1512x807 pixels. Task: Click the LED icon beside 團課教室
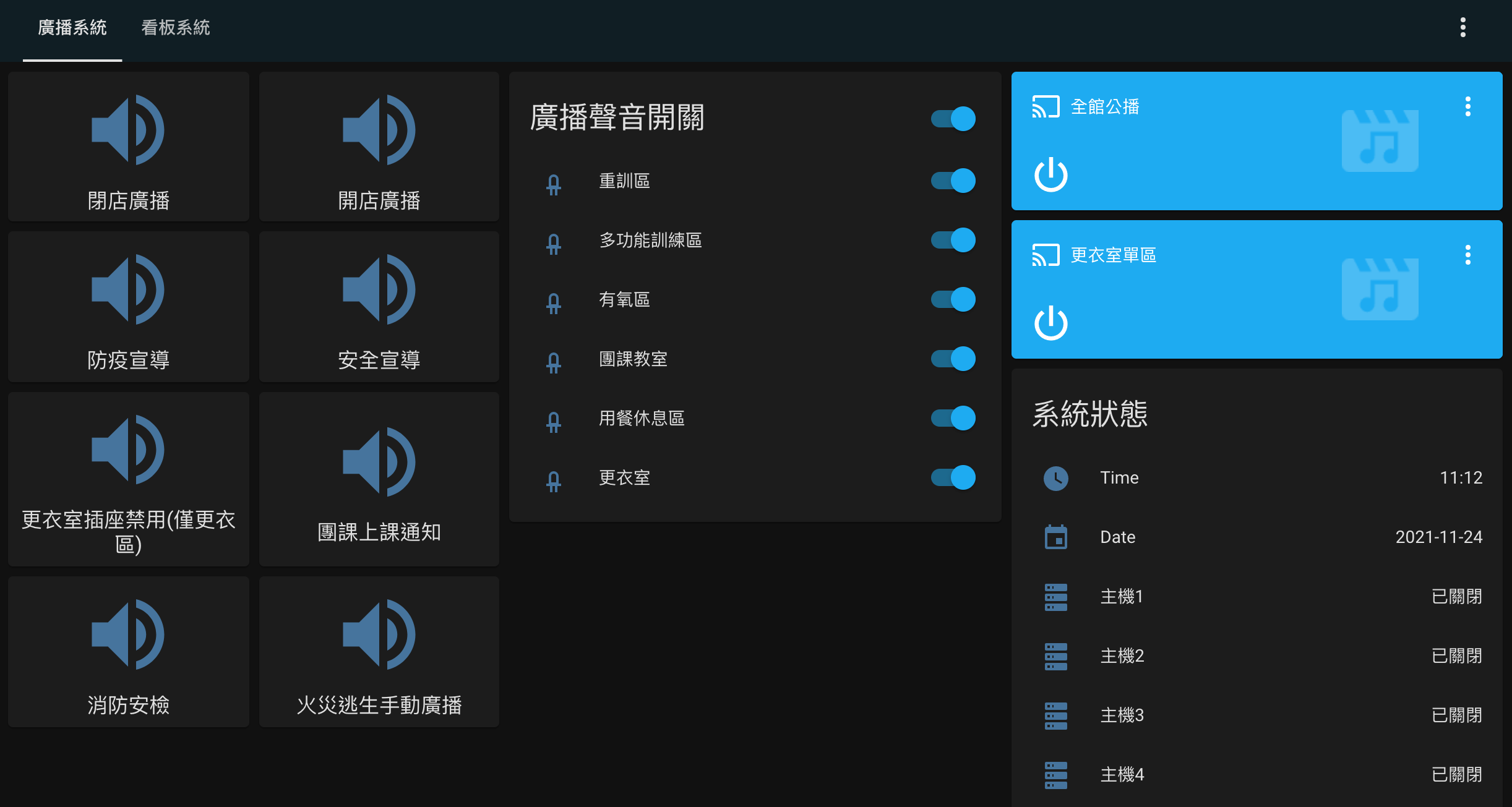(x=554, y=362)
